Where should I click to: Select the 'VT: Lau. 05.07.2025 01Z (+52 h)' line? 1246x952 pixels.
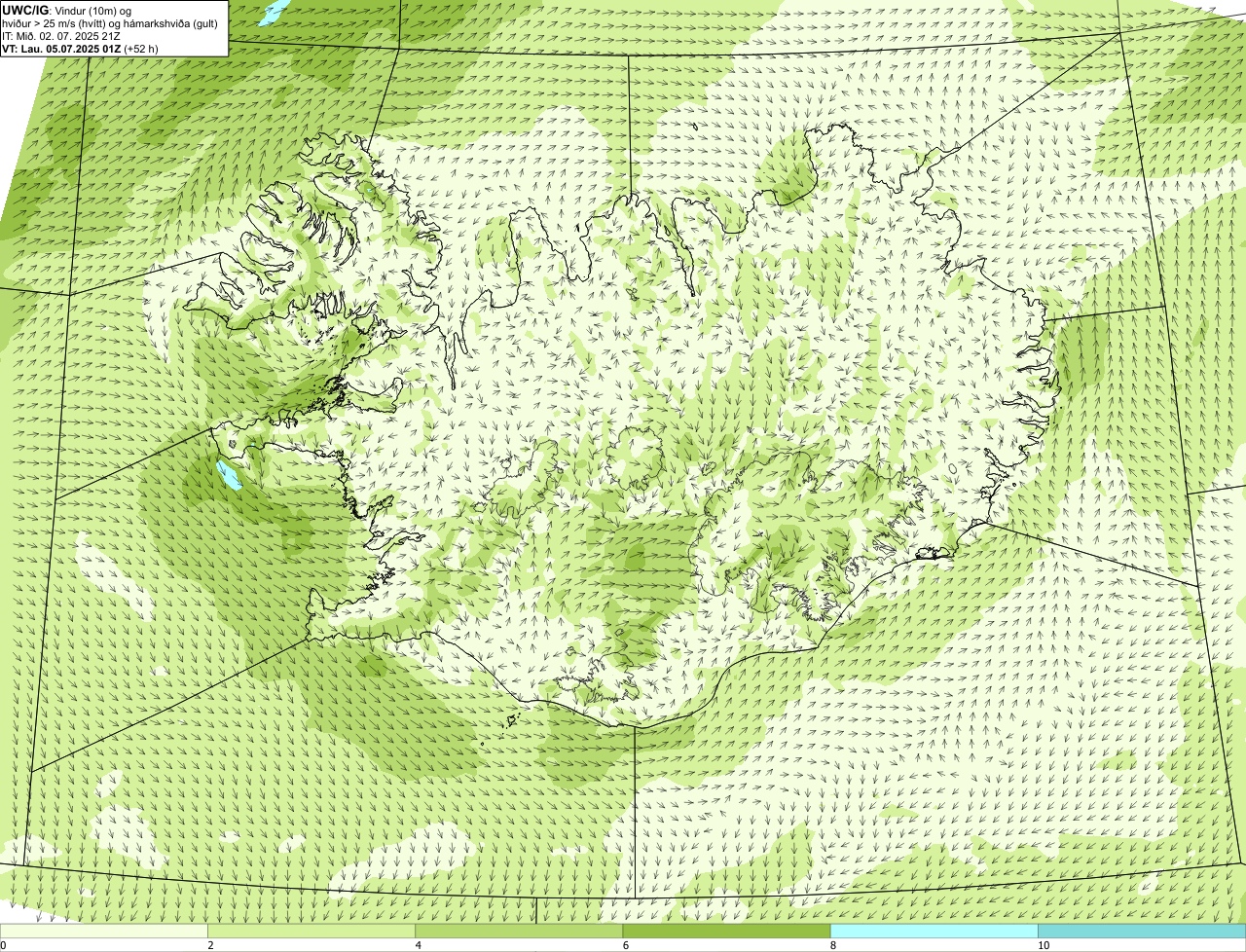[80, 48]
